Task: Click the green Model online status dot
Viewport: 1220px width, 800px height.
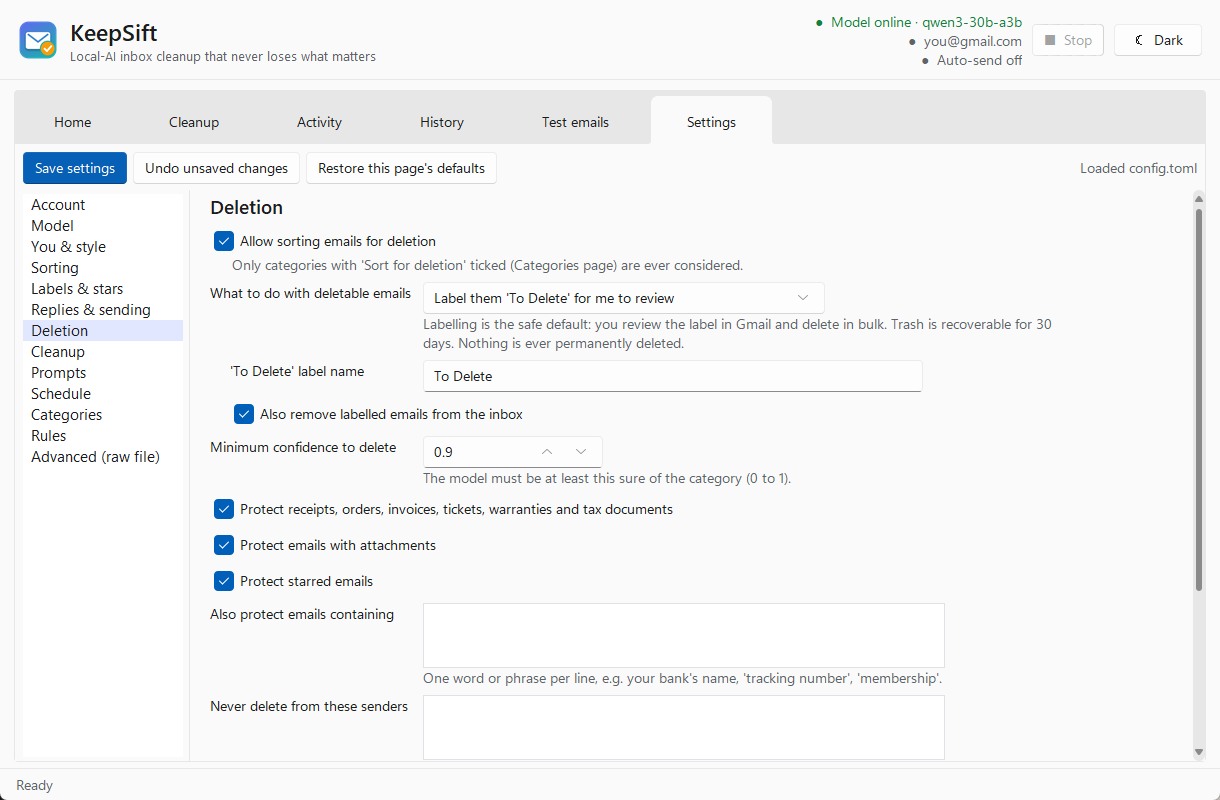Action: 819,22
